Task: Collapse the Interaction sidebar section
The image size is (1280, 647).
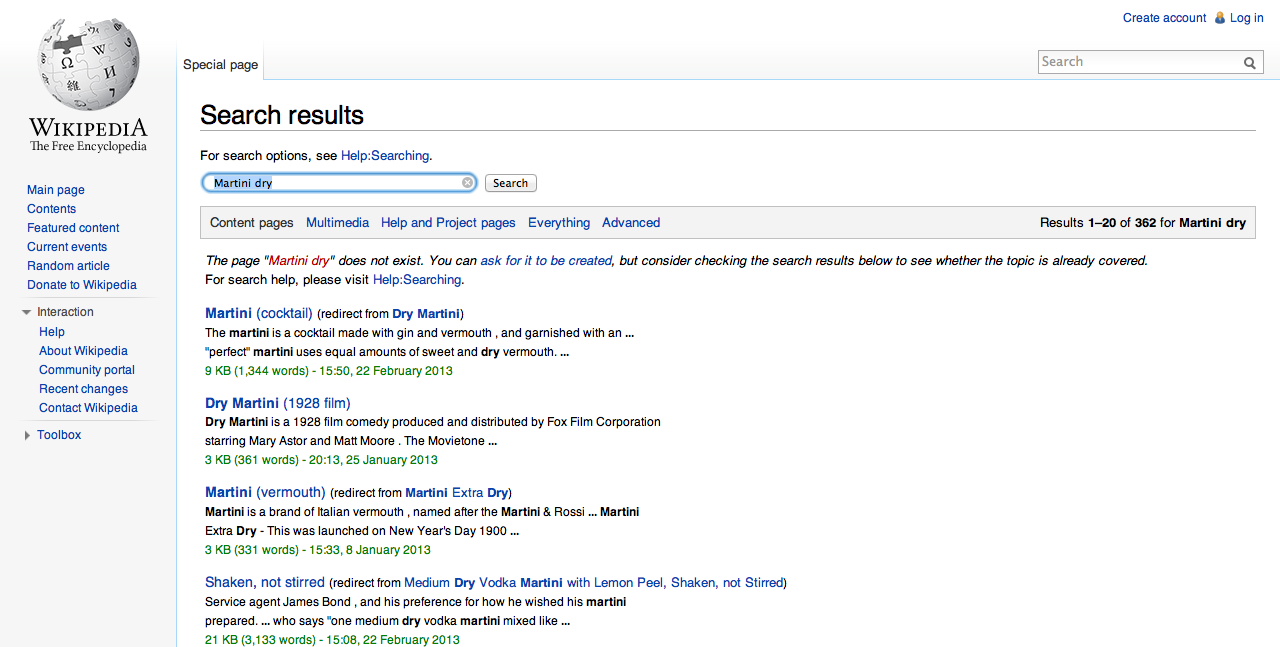Action: tap(26, 313)
